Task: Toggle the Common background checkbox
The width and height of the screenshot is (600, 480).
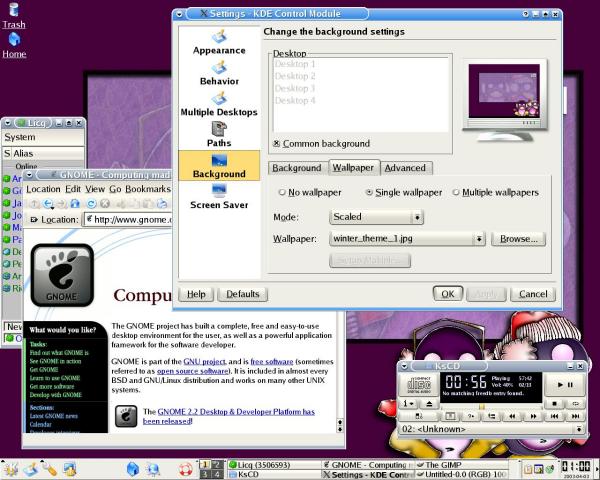Action: point(277,144)
